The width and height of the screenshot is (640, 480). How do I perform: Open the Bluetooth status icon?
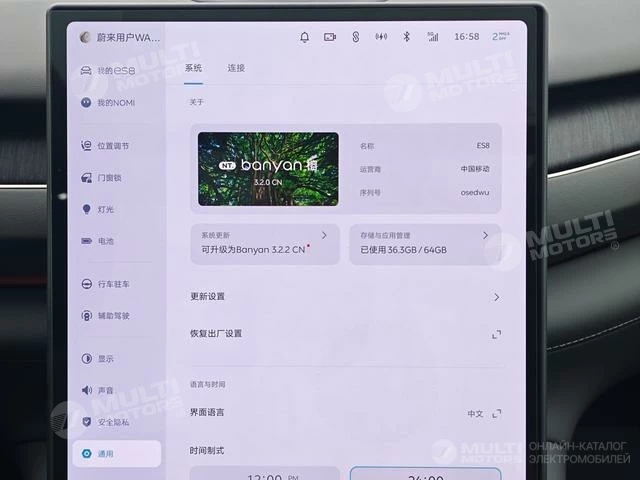pyautogui.click(x=406, y=37)
